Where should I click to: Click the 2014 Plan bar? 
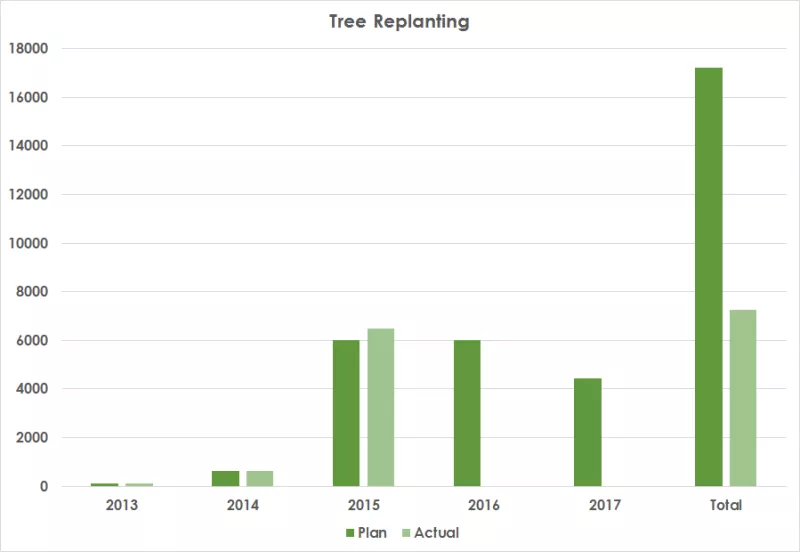pyautogui.click(x=225, y=478)
